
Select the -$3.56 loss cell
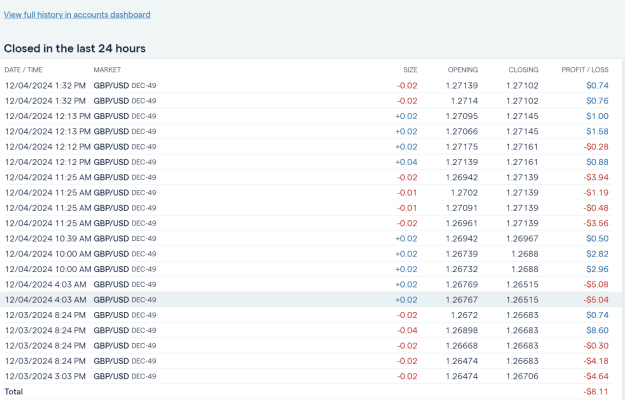point(596,223)
